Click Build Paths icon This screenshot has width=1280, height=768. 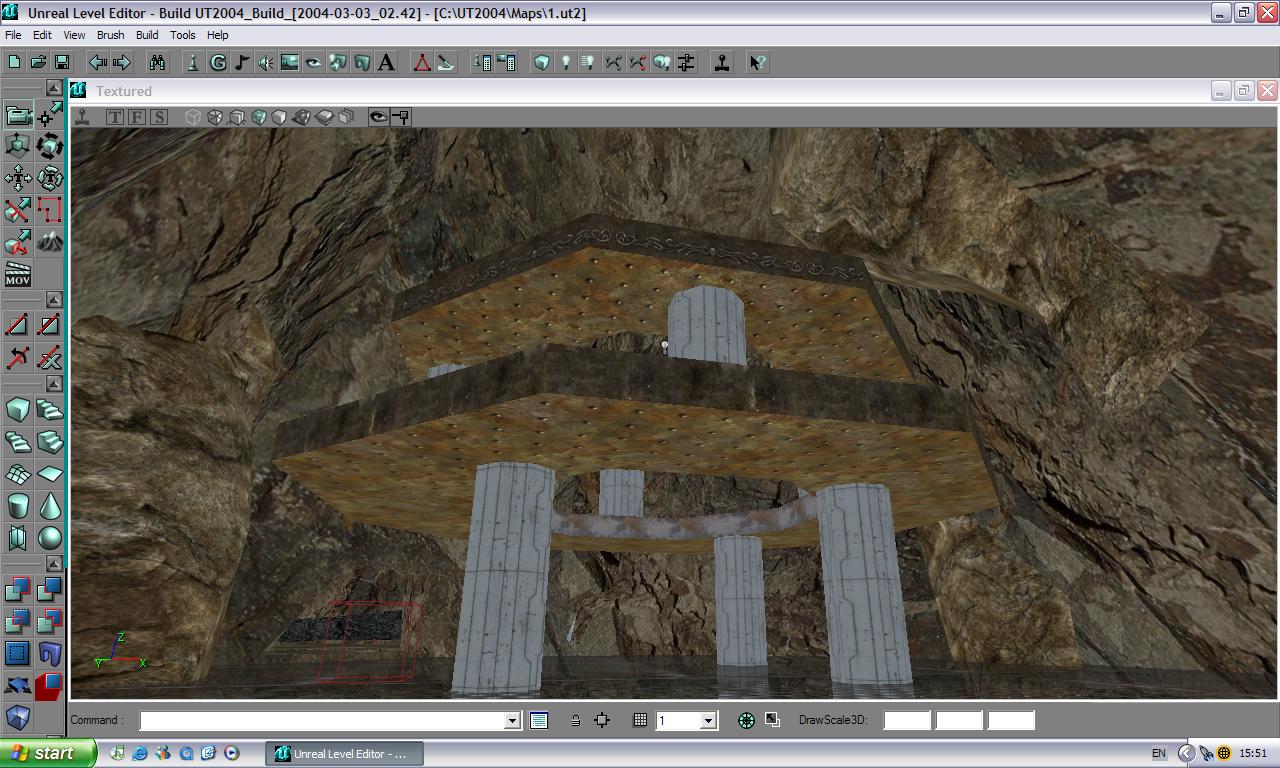pos(613,62)
